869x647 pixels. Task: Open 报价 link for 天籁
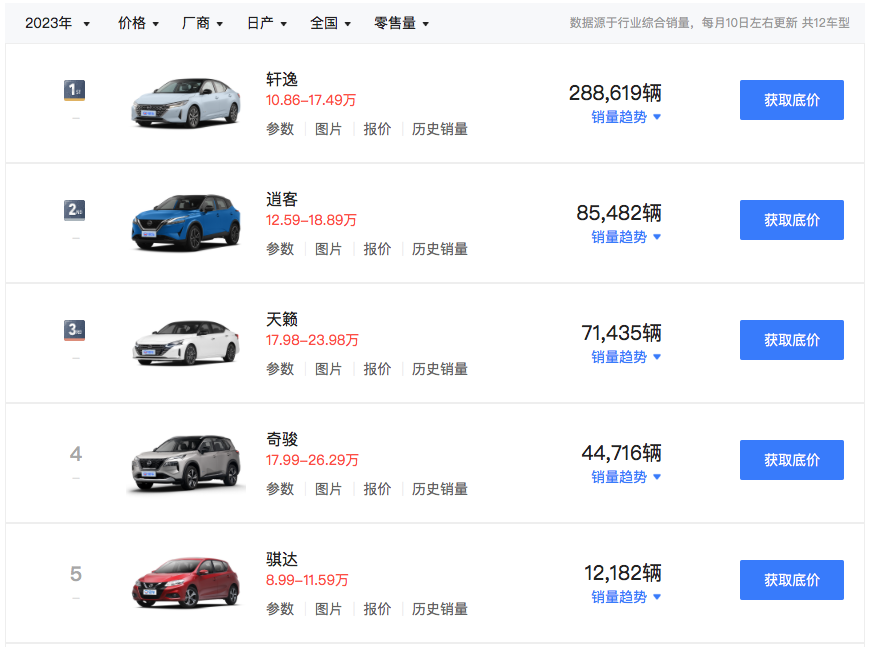click(377, 369)
